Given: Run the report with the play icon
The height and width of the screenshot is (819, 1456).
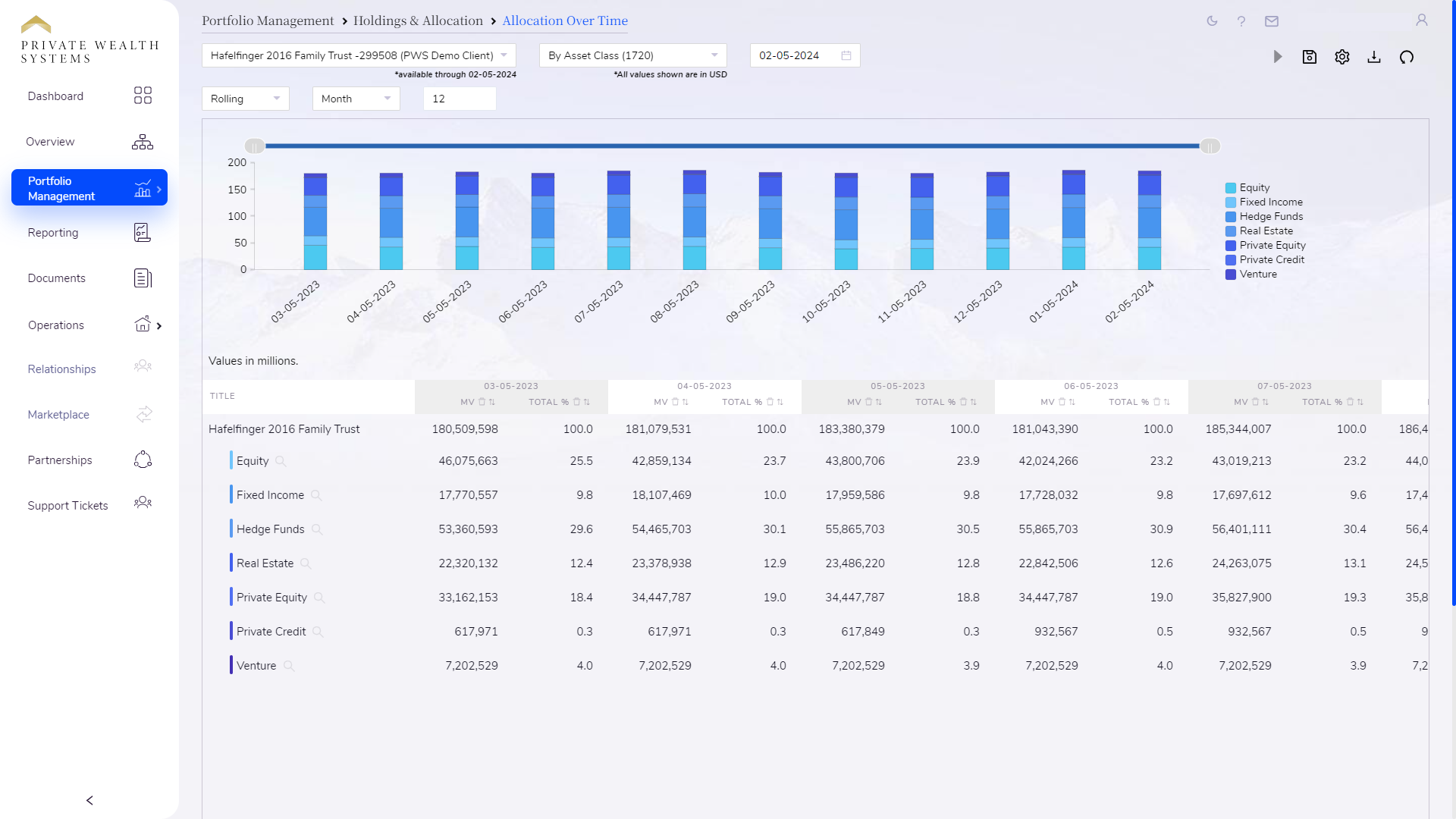Looking at the screenshot, I should (1278, 56).
